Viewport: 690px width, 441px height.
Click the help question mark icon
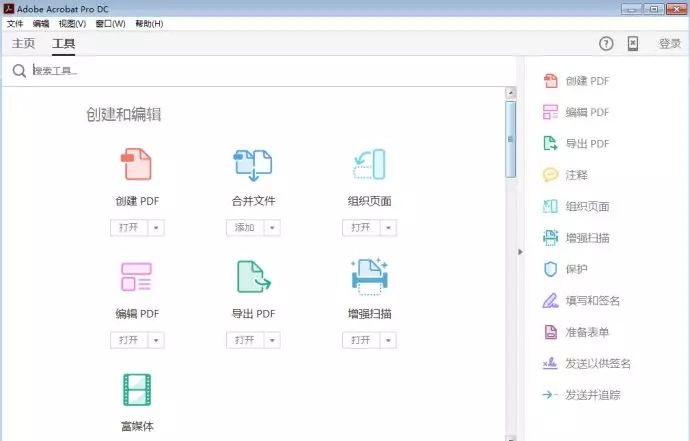606,44
